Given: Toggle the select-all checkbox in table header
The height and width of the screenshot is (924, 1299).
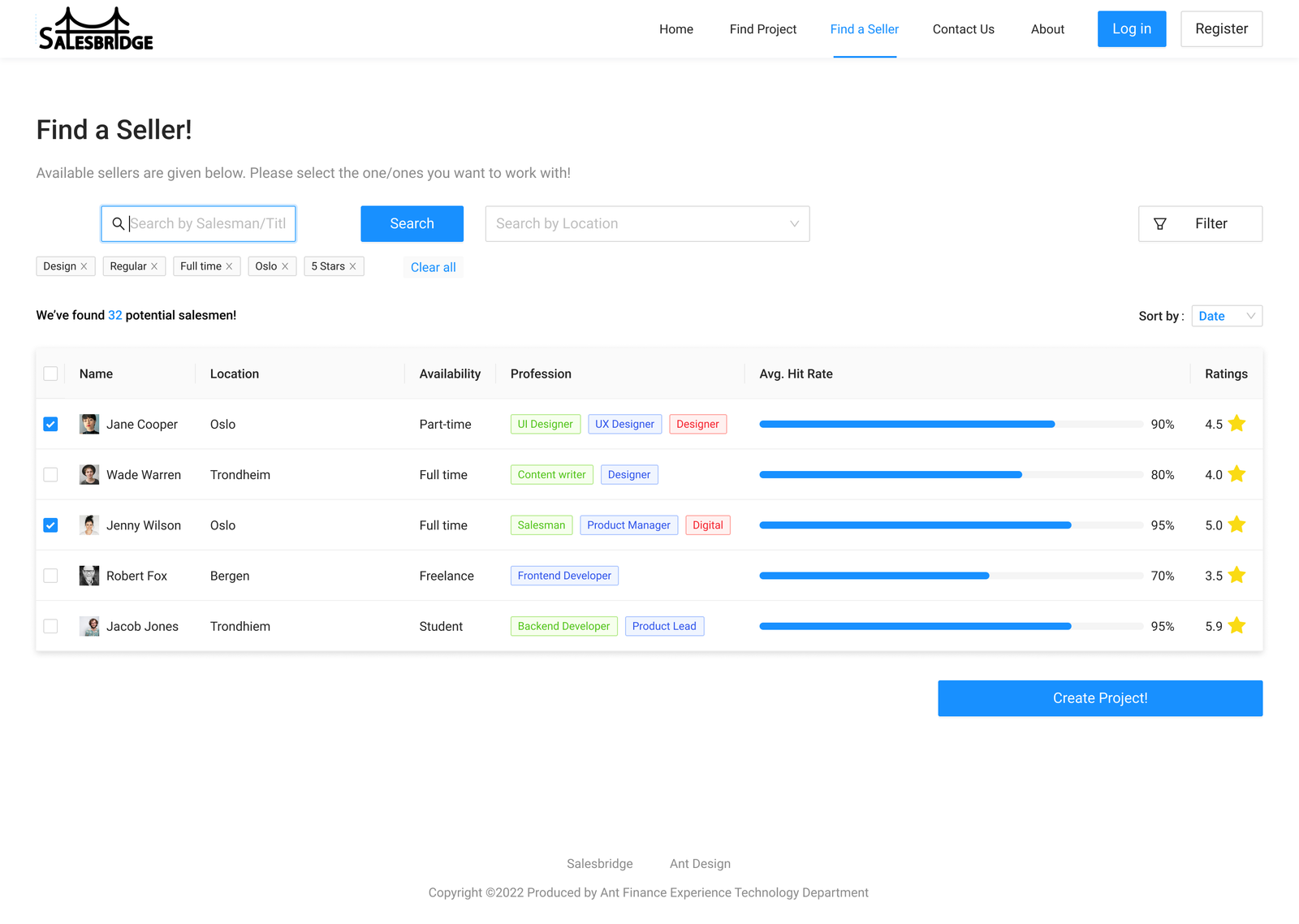Looking at the screenshot, I should tap(50, 373).
